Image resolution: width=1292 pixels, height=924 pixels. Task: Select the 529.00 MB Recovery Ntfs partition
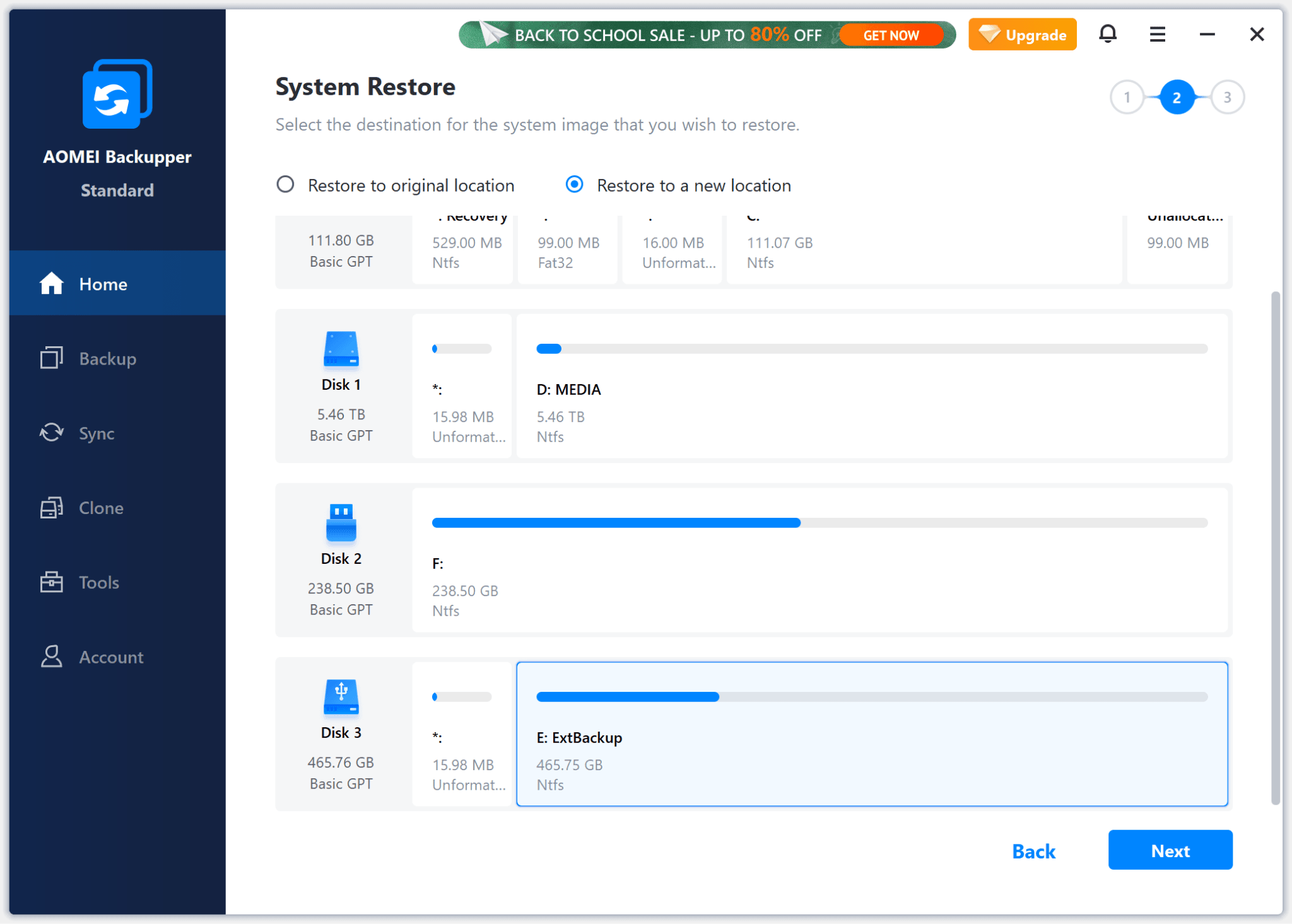point(462,250)
